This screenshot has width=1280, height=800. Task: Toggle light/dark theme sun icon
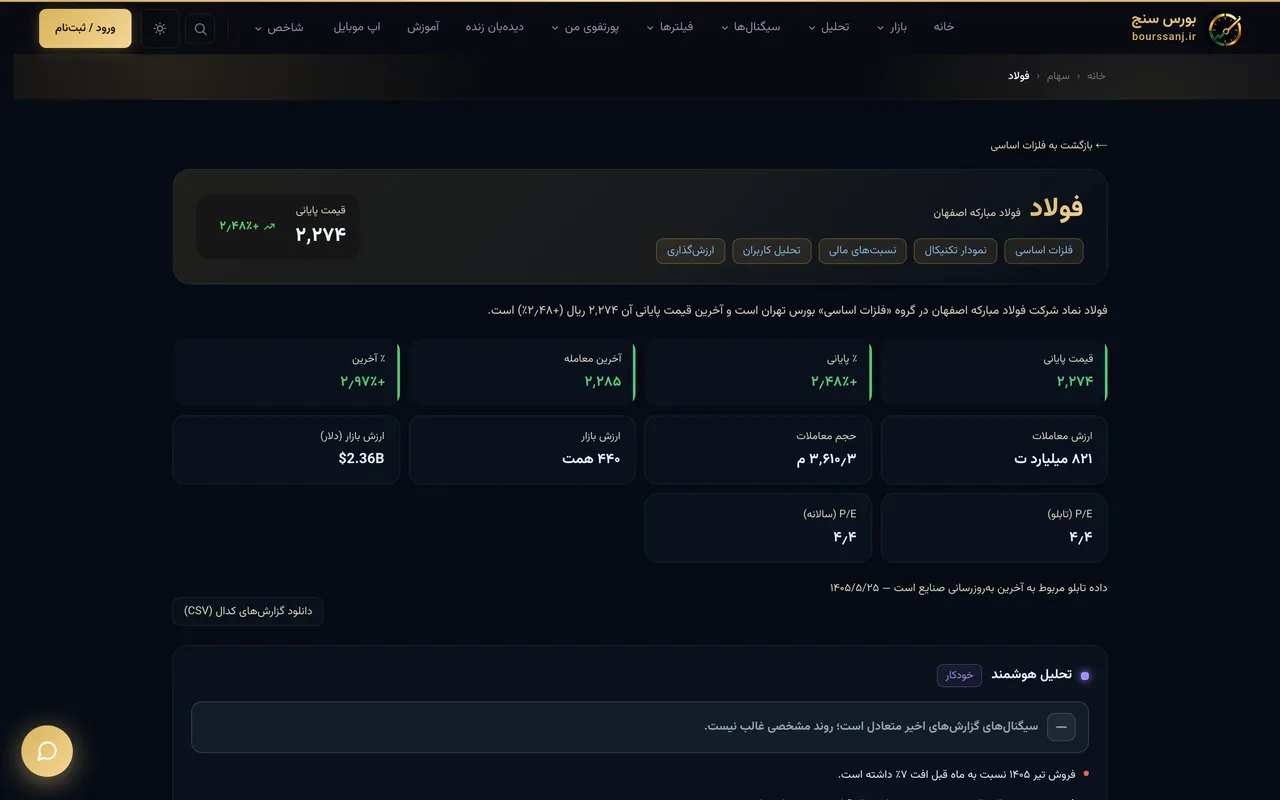coord(160,29)
